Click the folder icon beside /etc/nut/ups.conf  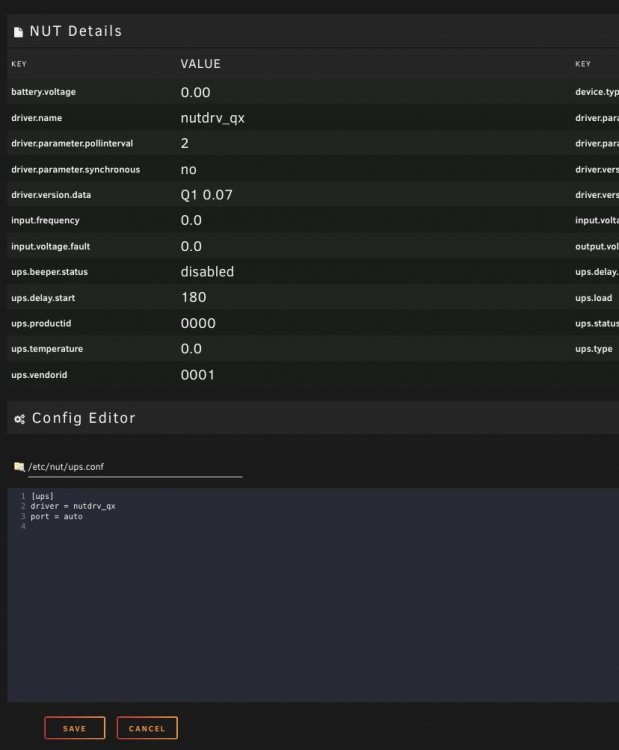point(19,466)
